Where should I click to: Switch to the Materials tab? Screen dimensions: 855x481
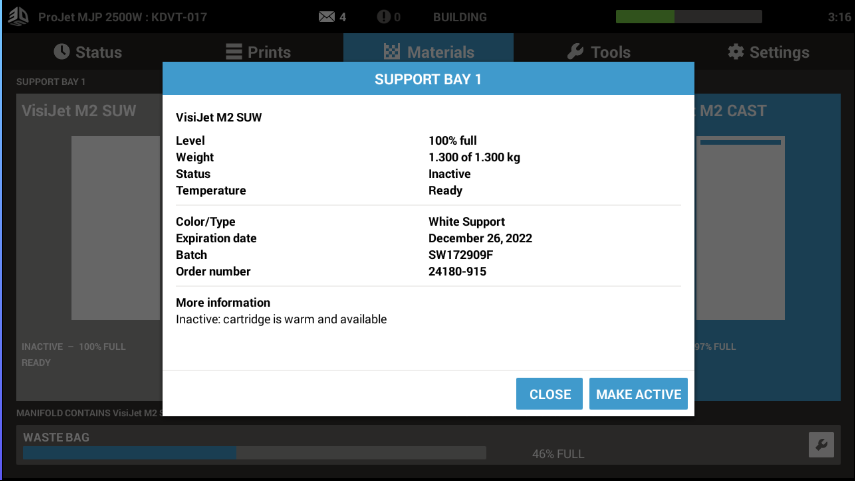(428, 52)
